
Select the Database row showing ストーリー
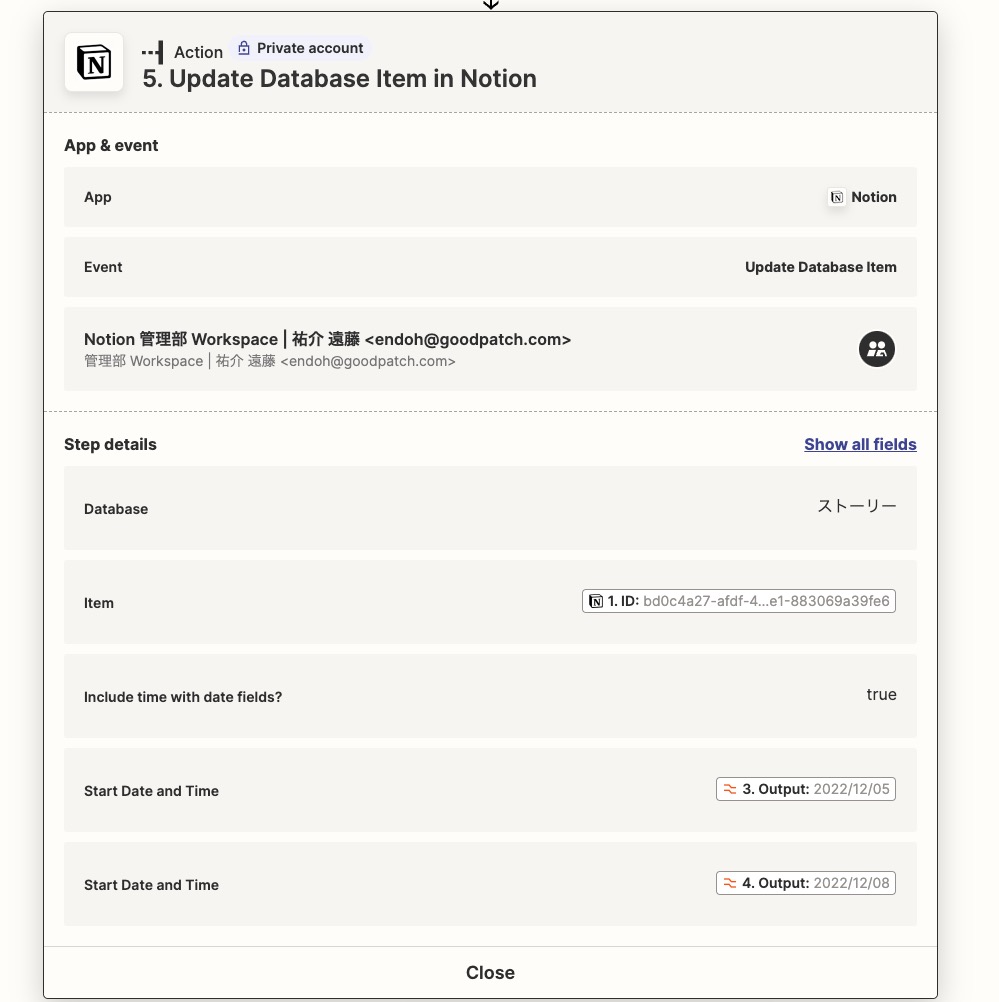tap(490, 508)
